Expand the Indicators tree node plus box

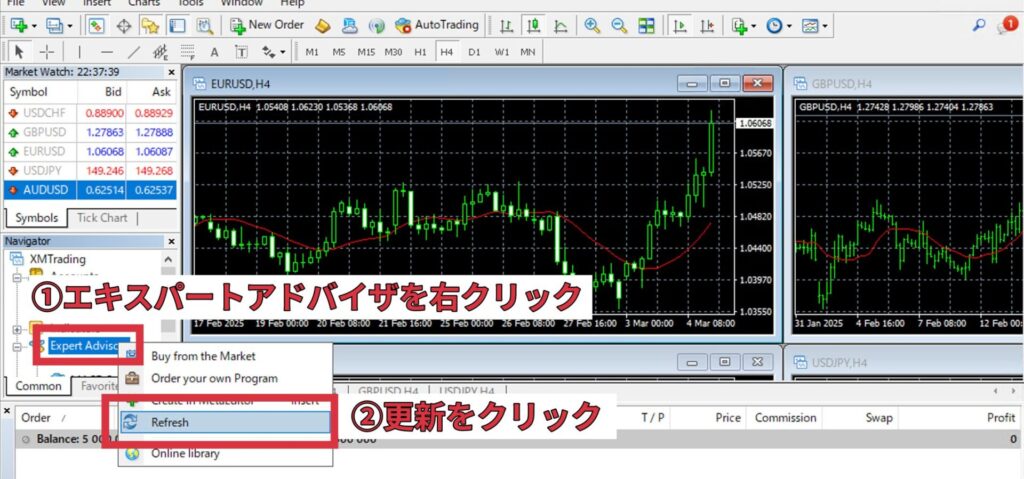pos(17,329)
